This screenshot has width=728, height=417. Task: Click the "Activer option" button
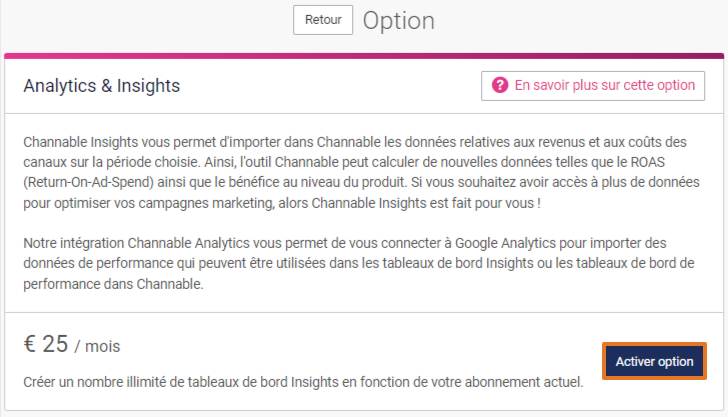point(654,361)
